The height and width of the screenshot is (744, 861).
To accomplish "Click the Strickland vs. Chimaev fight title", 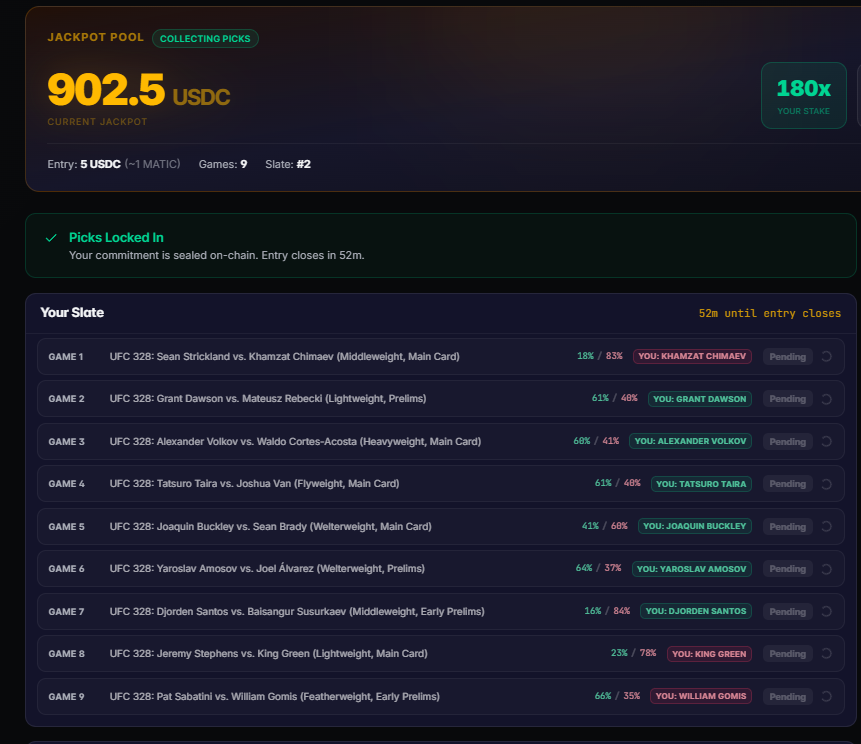I will click(284, 356).
